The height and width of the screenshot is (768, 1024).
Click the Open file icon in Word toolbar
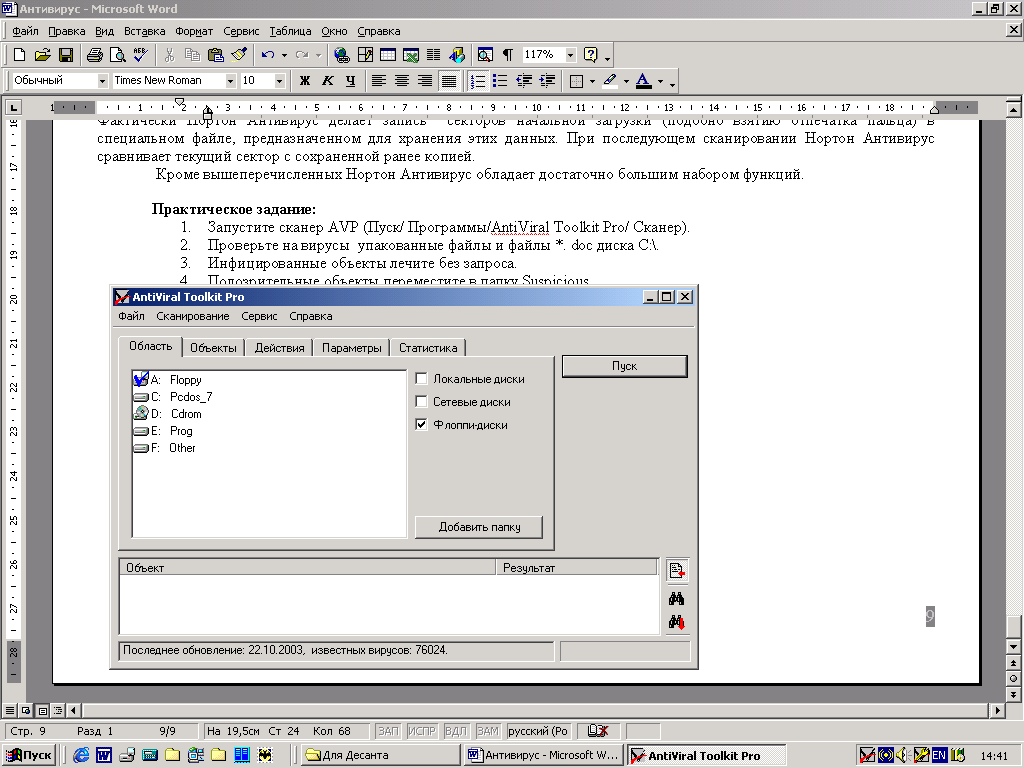coord(42,55)
